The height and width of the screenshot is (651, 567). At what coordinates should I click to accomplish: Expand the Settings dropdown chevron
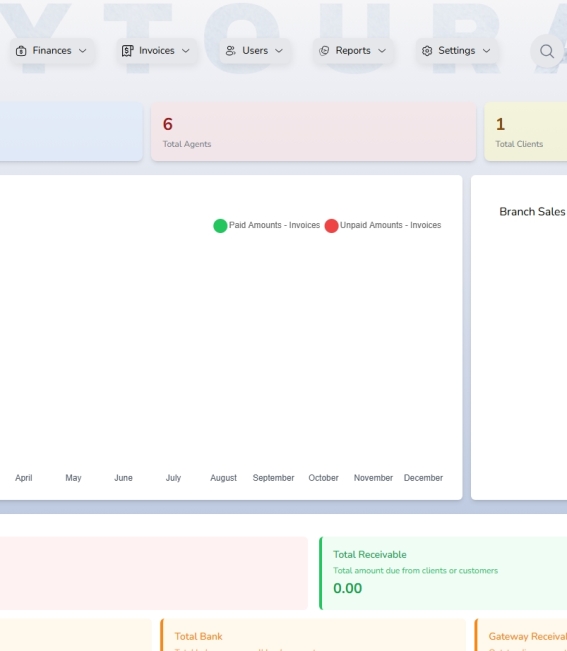pyautogui.click(x=486, y=51)
